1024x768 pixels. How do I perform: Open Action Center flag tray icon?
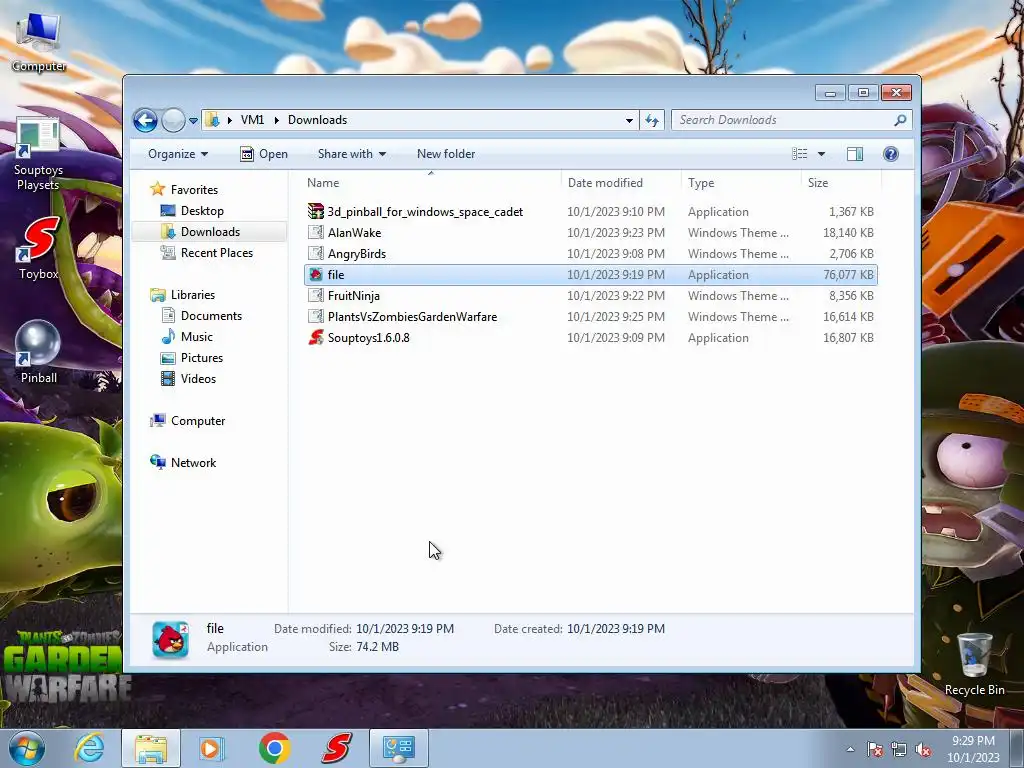[x=874, y=749]
